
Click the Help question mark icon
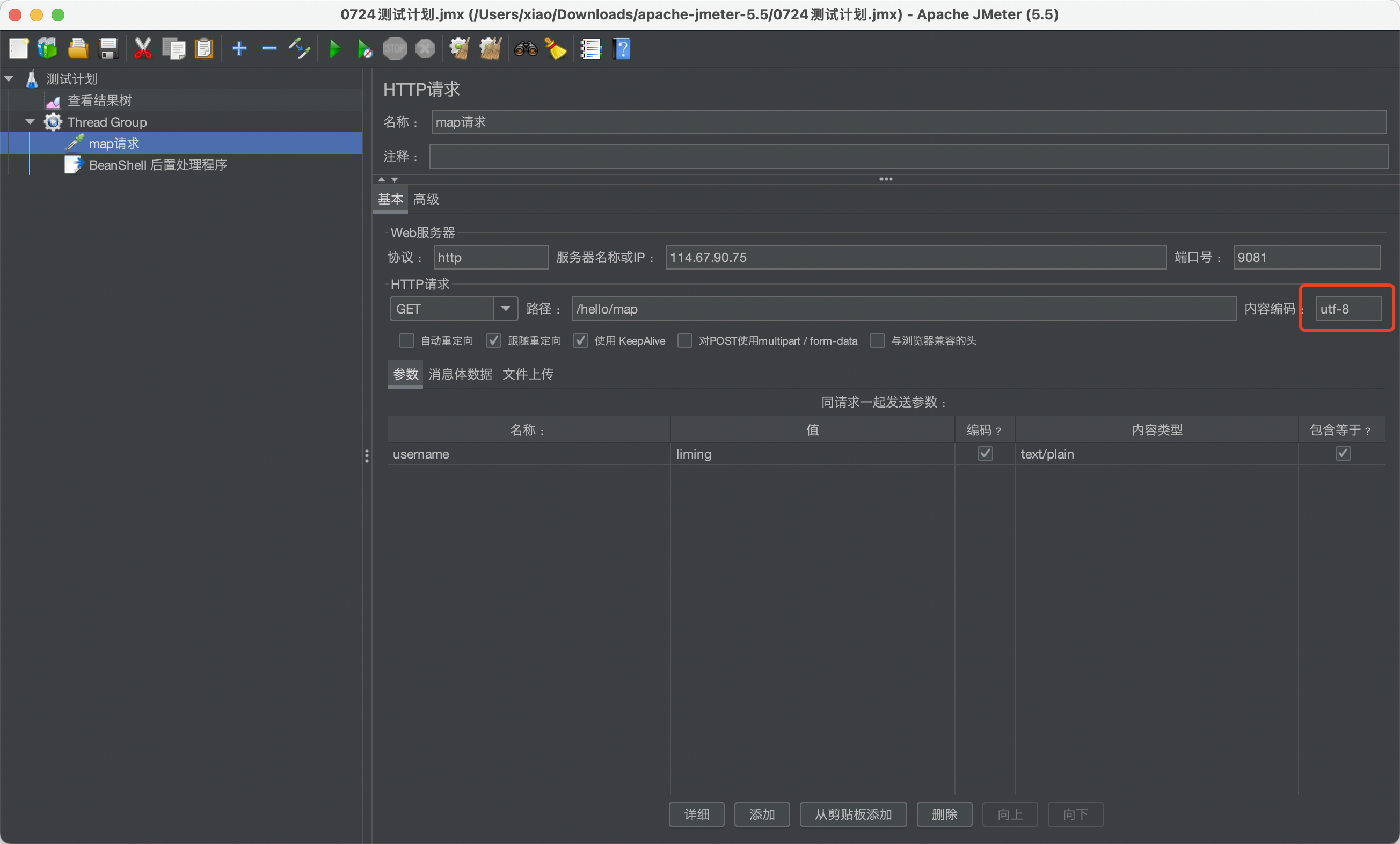pos(622,49)
